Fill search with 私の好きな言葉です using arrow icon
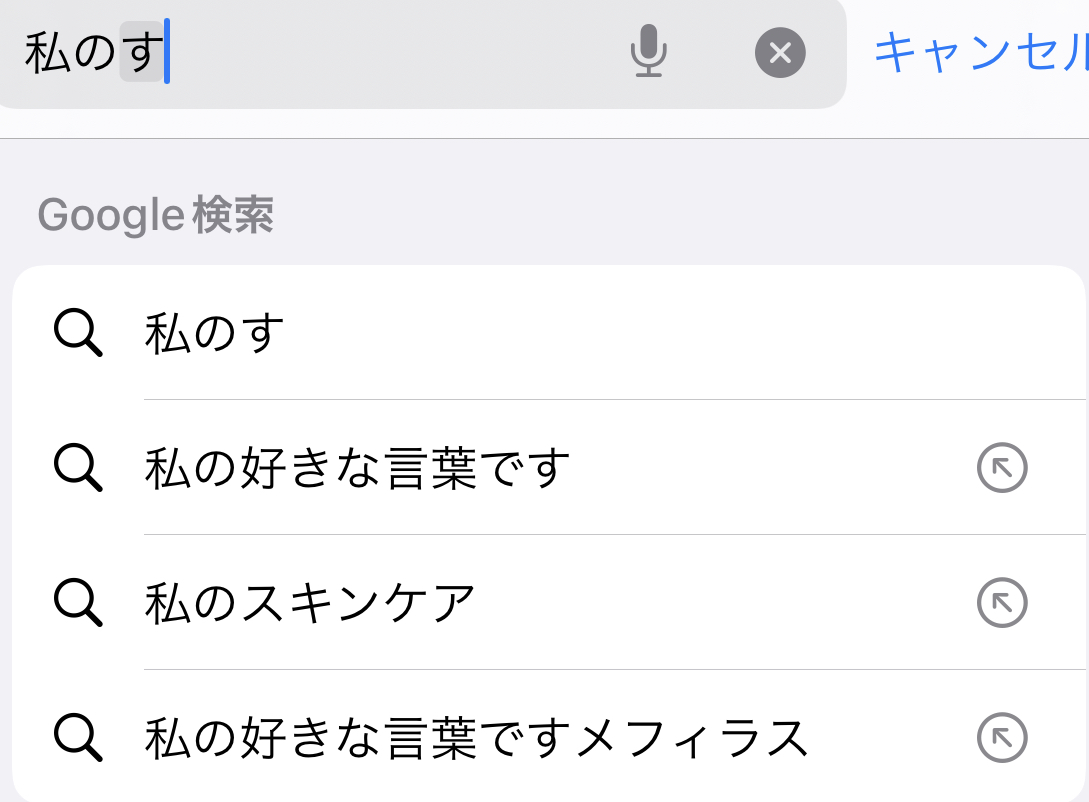 1001,468
